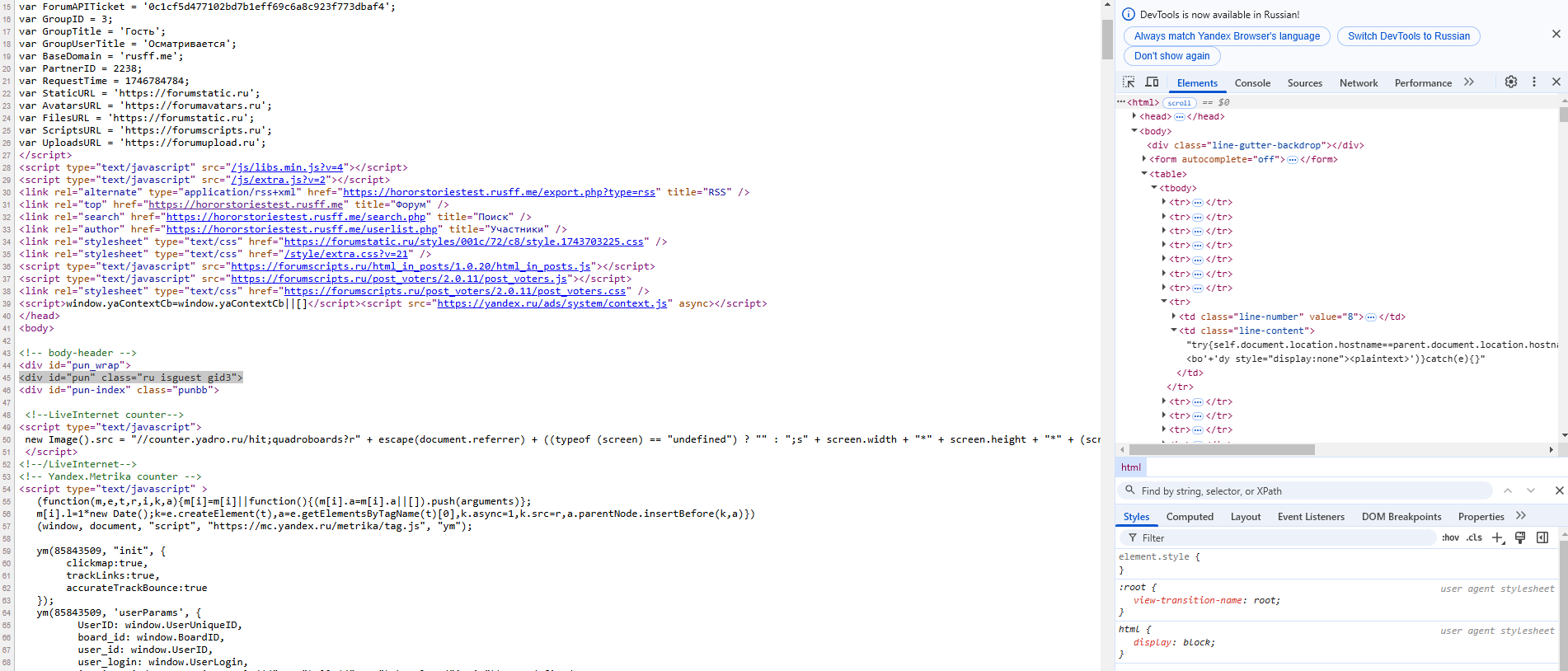Open the style.1743703225.css link

(463, 242)
